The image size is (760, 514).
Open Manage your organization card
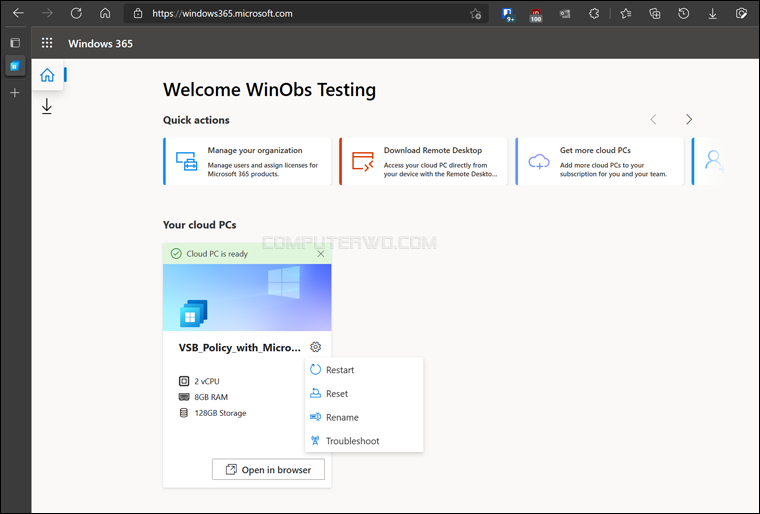pyautogui.click(x=247, y=161)
